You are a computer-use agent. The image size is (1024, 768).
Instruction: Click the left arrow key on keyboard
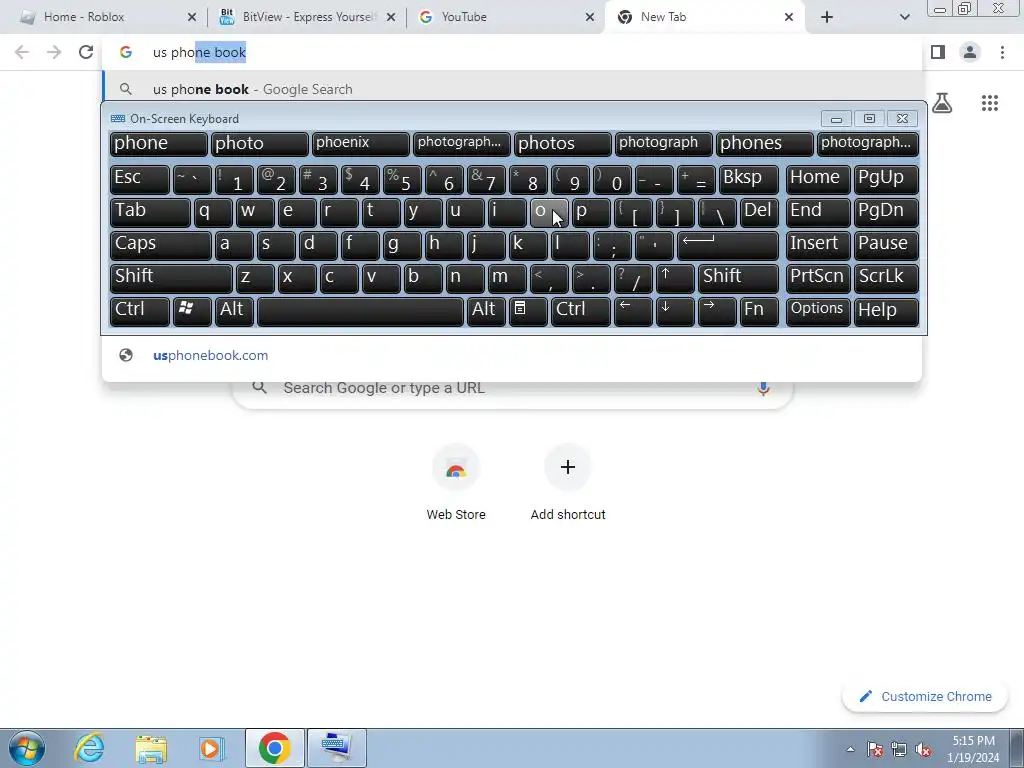633,311
